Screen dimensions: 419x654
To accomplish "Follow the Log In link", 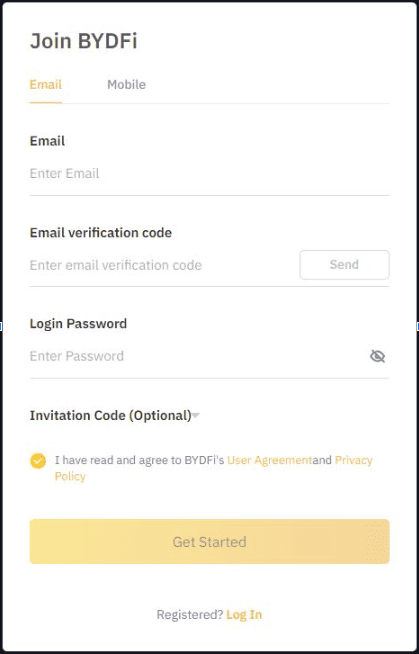I will pos(244,614).
